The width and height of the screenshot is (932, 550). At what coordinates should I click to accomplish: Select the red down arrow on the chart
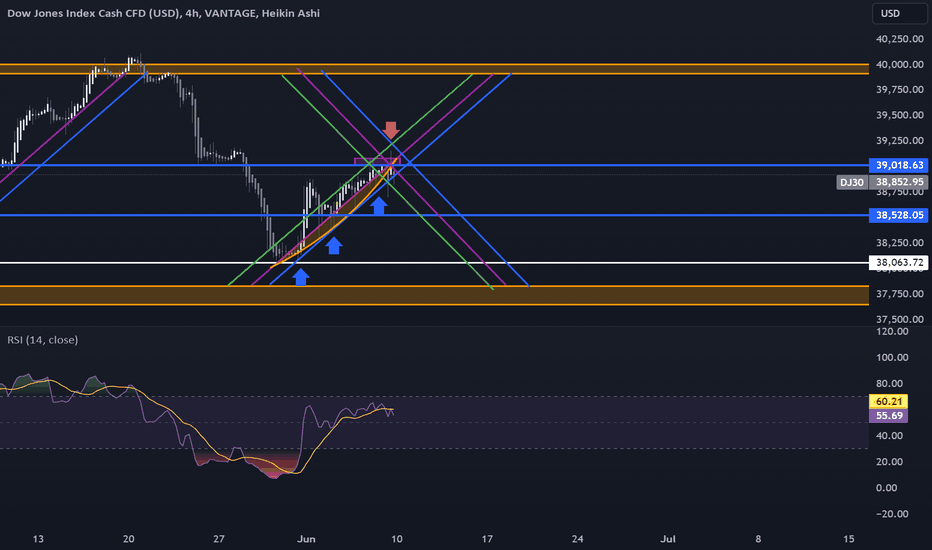click(391, 130)
